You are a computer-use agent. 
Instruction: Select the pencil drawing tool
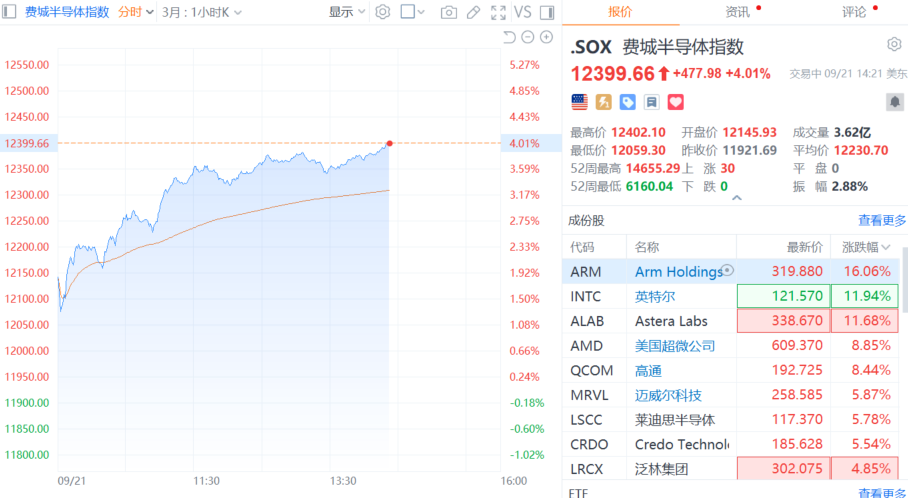[x=474, y=12]
